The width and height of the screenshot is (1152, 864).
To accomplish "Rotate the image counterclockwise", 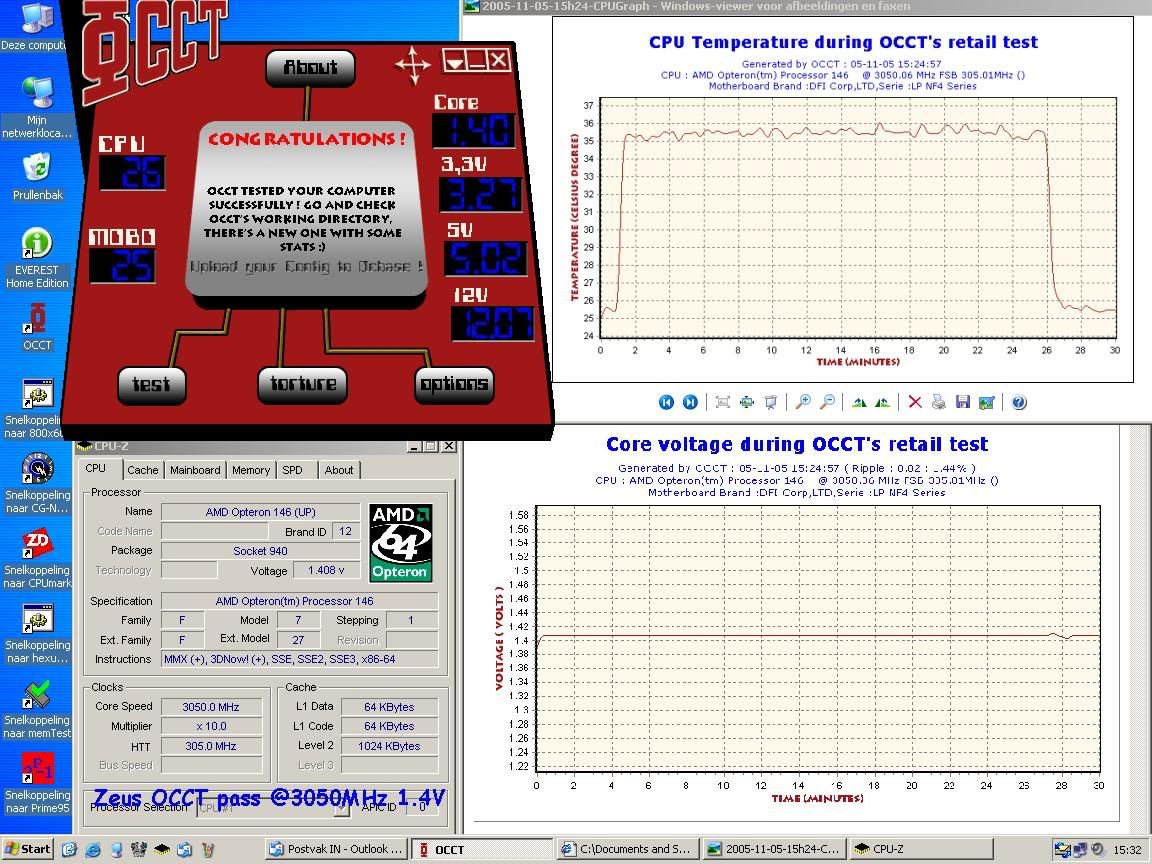I will [x=882, y=402].
